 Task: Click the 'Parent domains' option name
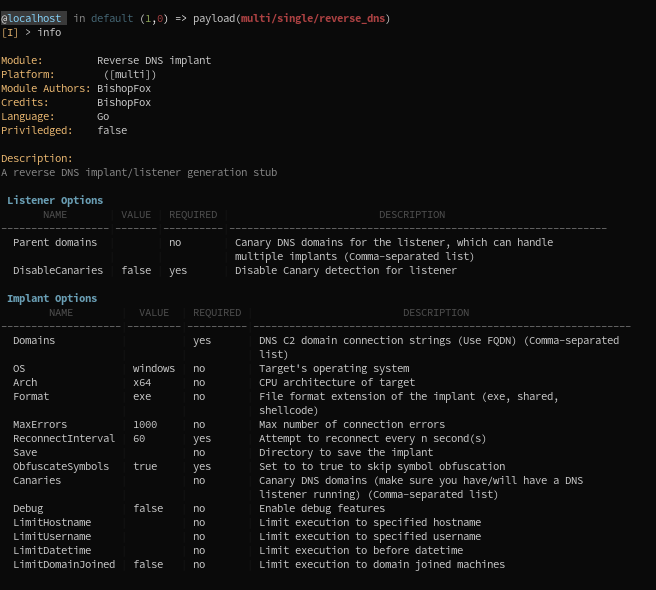tap(55, 242)
